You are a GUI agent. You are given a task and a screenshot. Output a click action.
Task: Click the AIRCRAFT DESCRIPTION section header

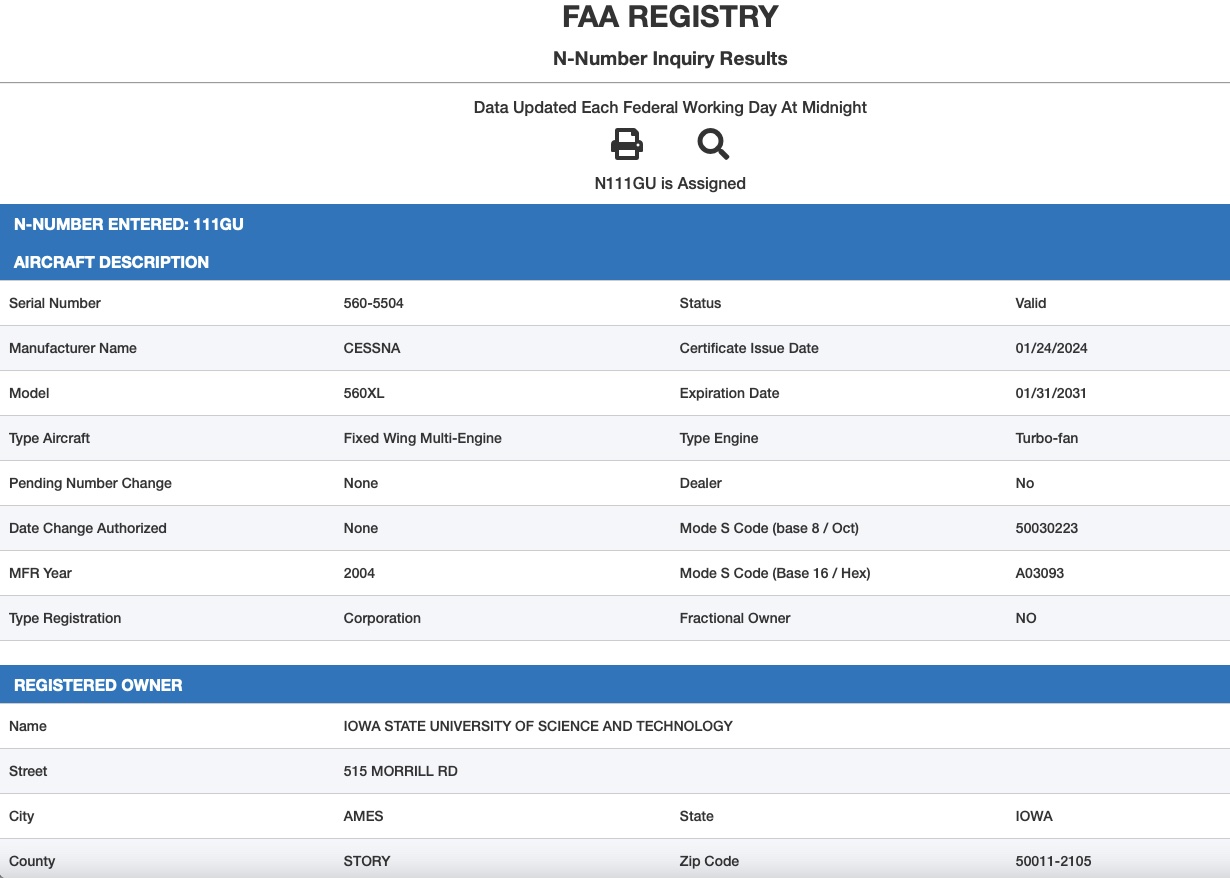point(111,262)
